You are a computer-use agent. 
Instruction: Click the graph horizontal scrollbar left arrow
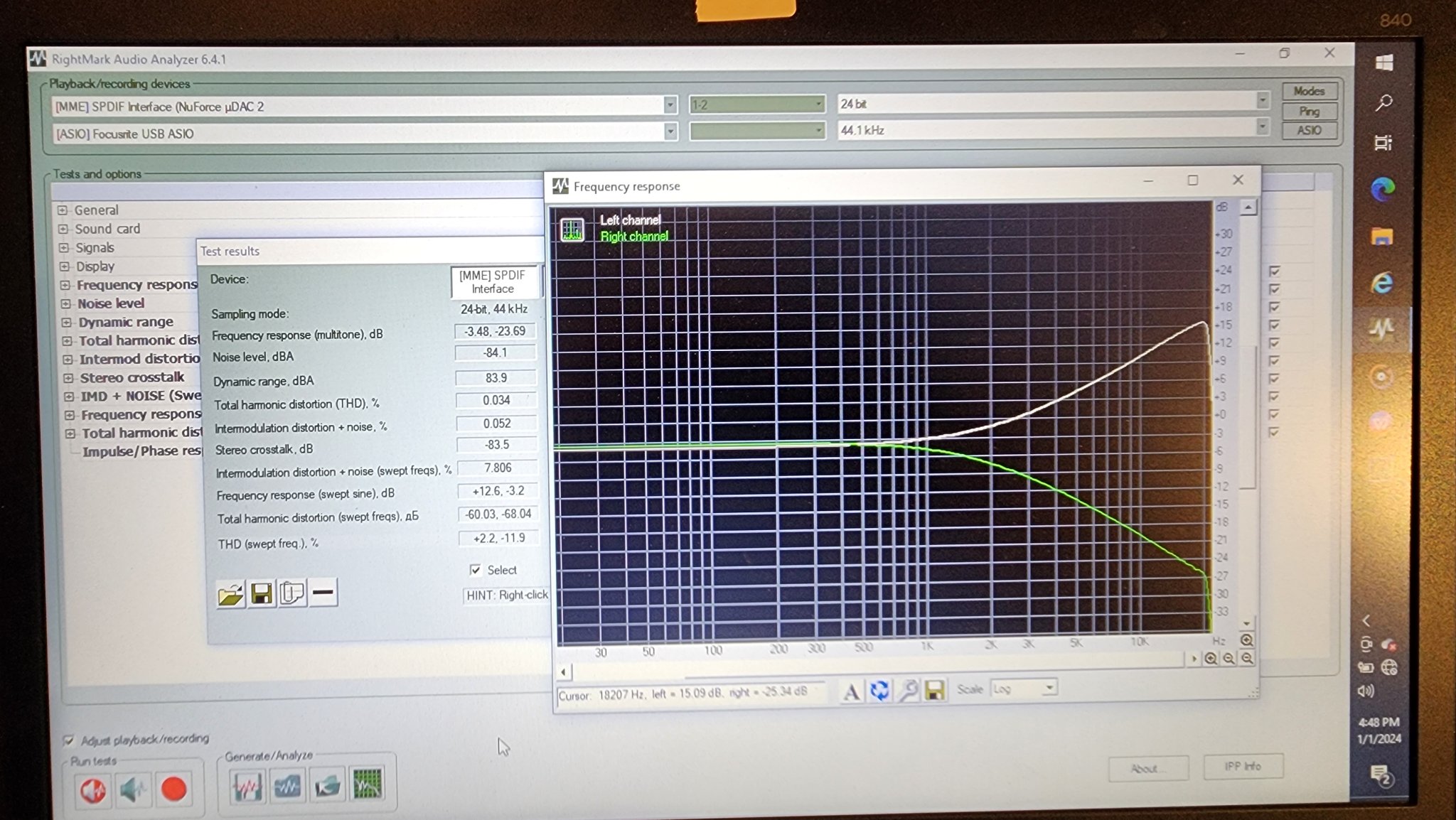[x=564, y=671]
